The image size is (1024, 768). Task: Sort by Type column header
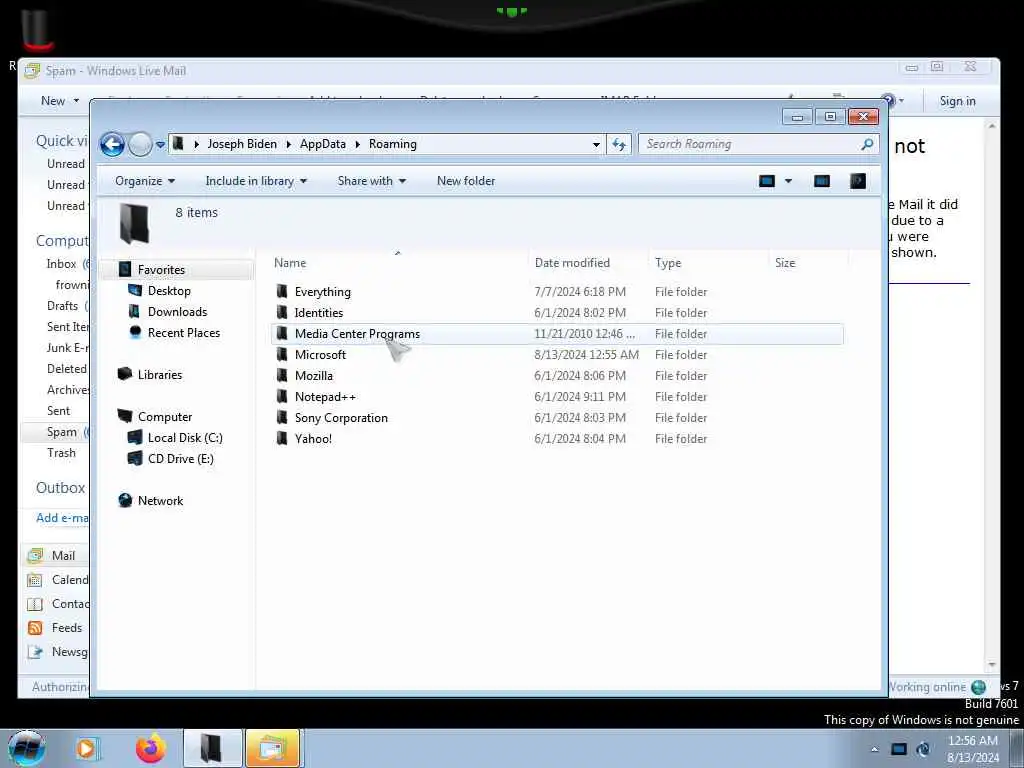[708, 263]
